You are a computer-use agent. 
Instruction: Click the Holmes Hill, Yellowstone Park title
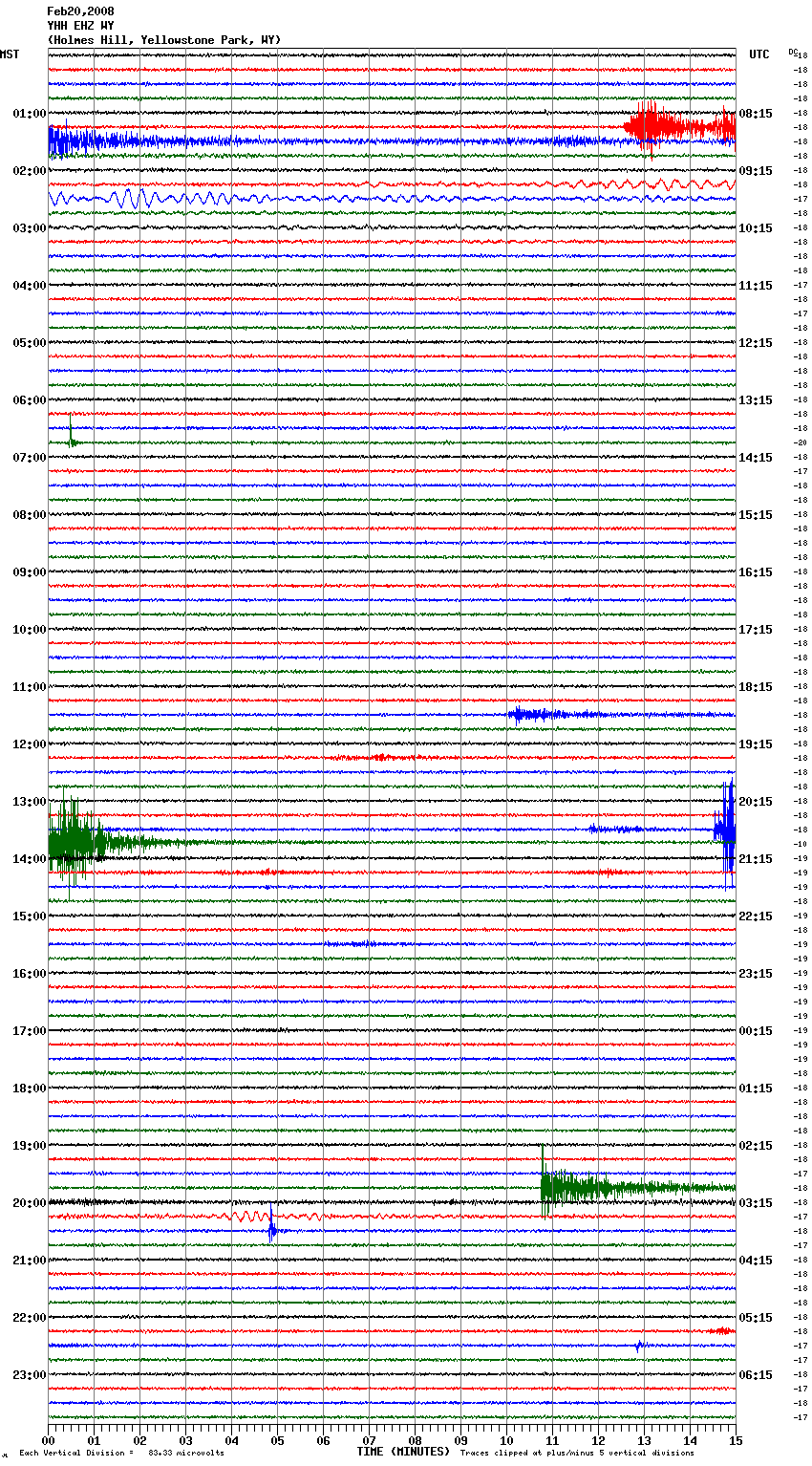coord(164,40)
